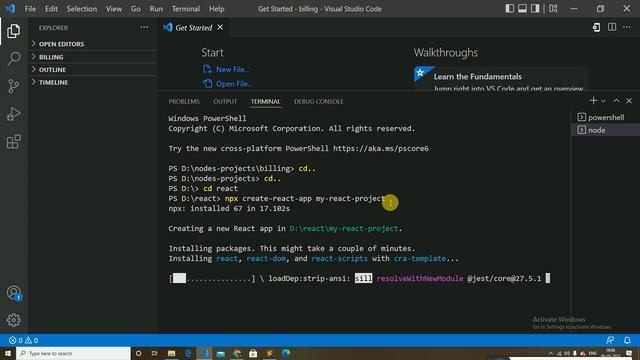Open the Edit menu
Image resolution: width=640 pixels, height=360 pixels.
click(51, 9)
